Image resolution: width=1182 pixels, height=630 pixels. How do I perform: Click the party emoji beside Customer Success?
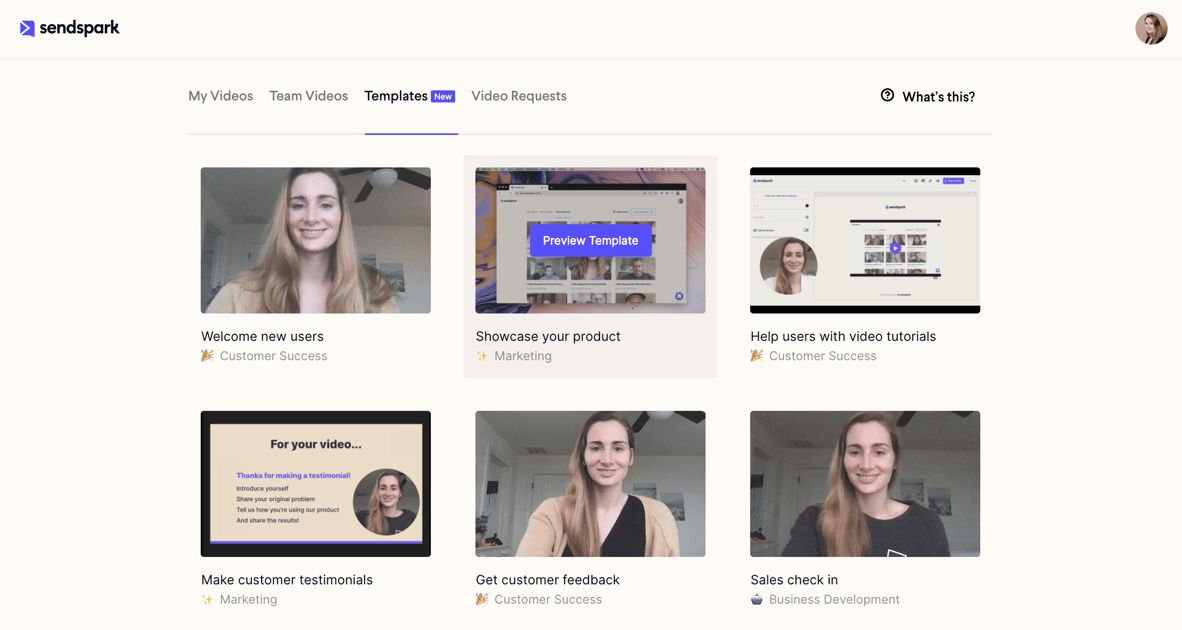207,356
